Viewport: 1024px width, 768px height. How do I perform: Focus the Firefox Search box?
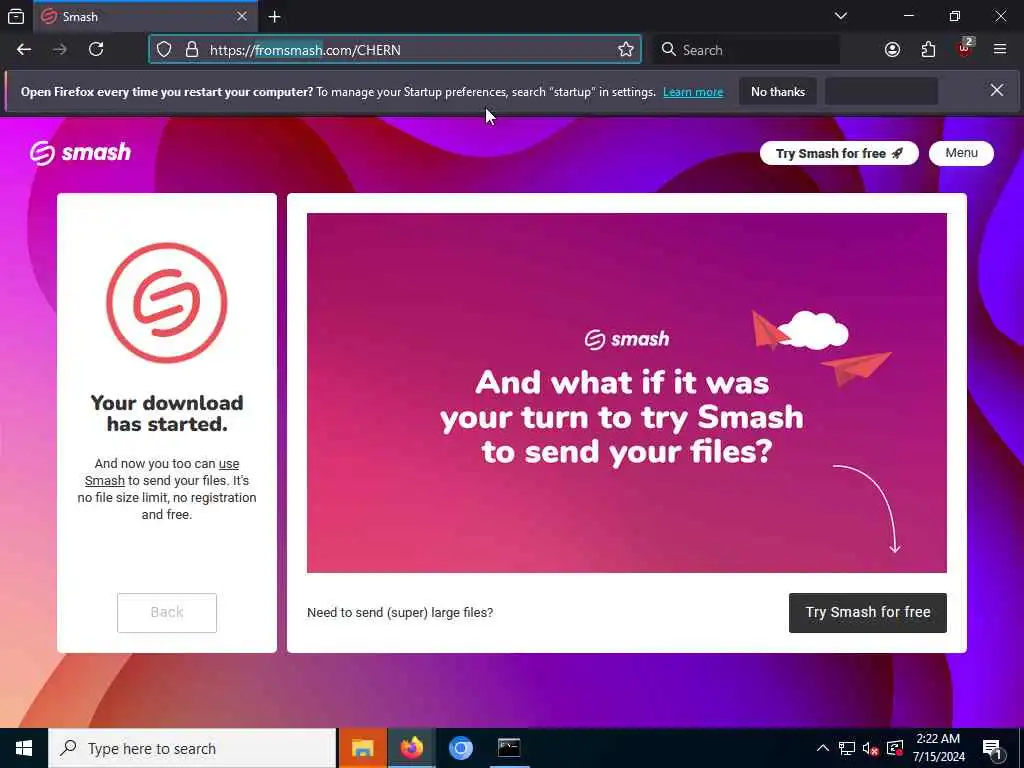pyautogui.click(x=748, y=50)
